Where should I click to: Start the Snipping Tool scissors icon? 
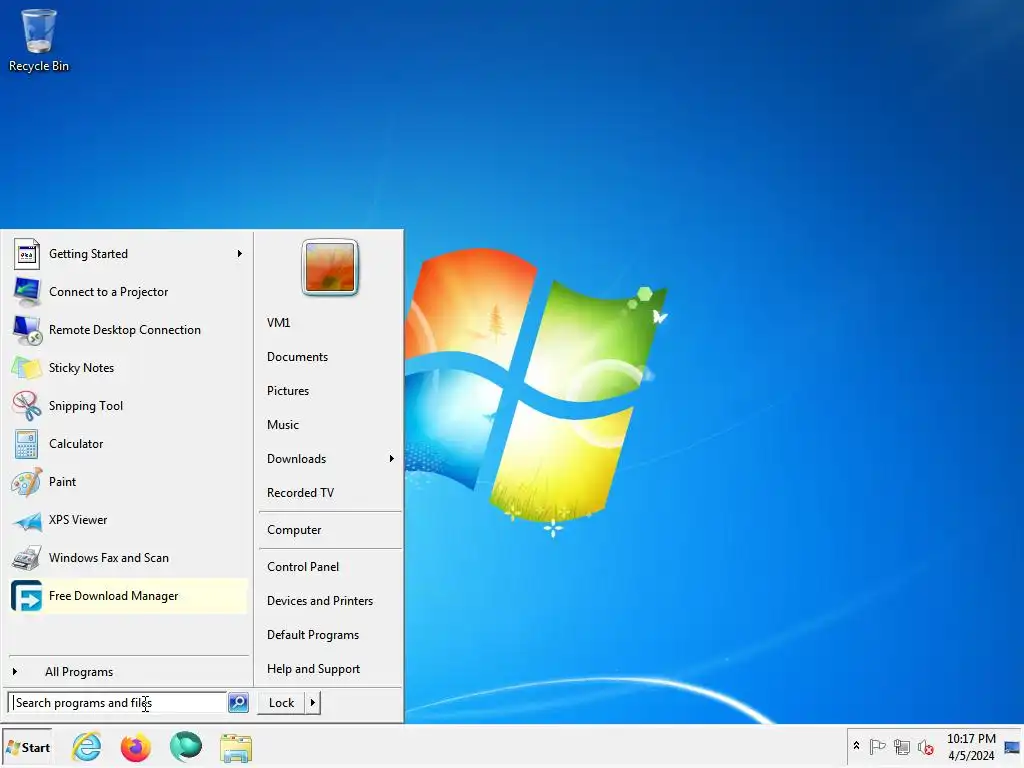click(27, 406)
